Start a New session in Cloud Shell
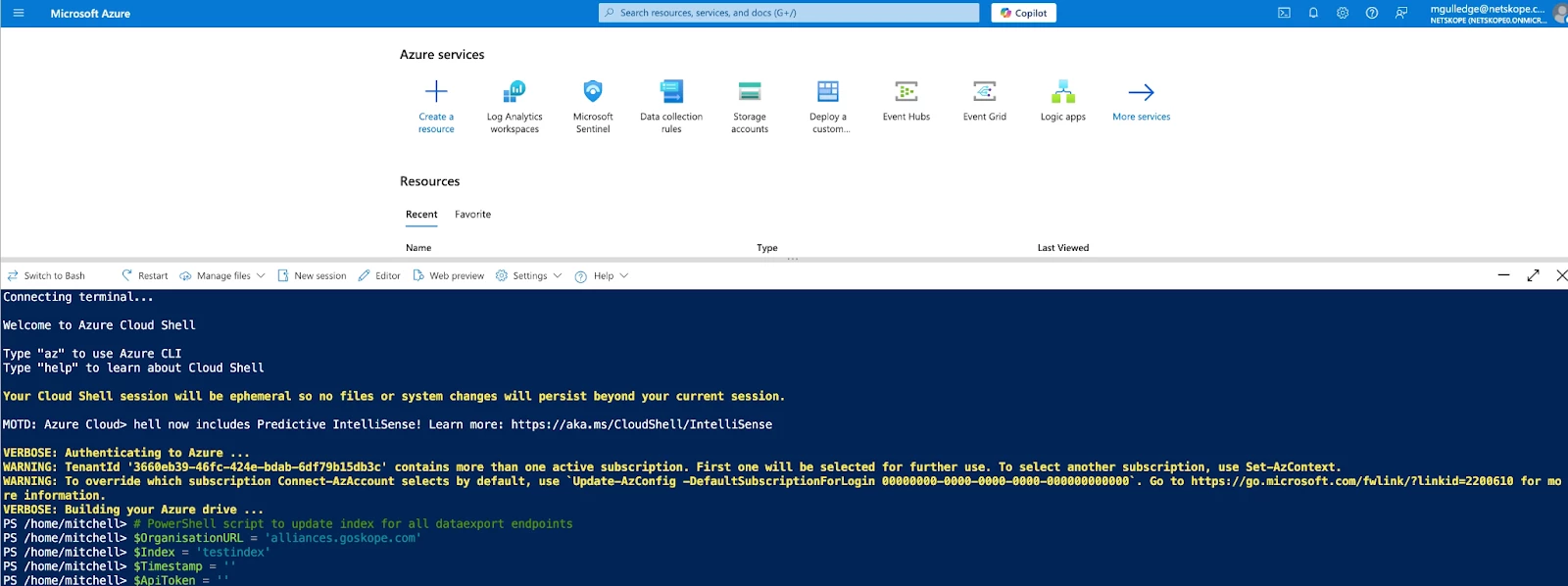The image size is (1568, 586). coord(312,276)
